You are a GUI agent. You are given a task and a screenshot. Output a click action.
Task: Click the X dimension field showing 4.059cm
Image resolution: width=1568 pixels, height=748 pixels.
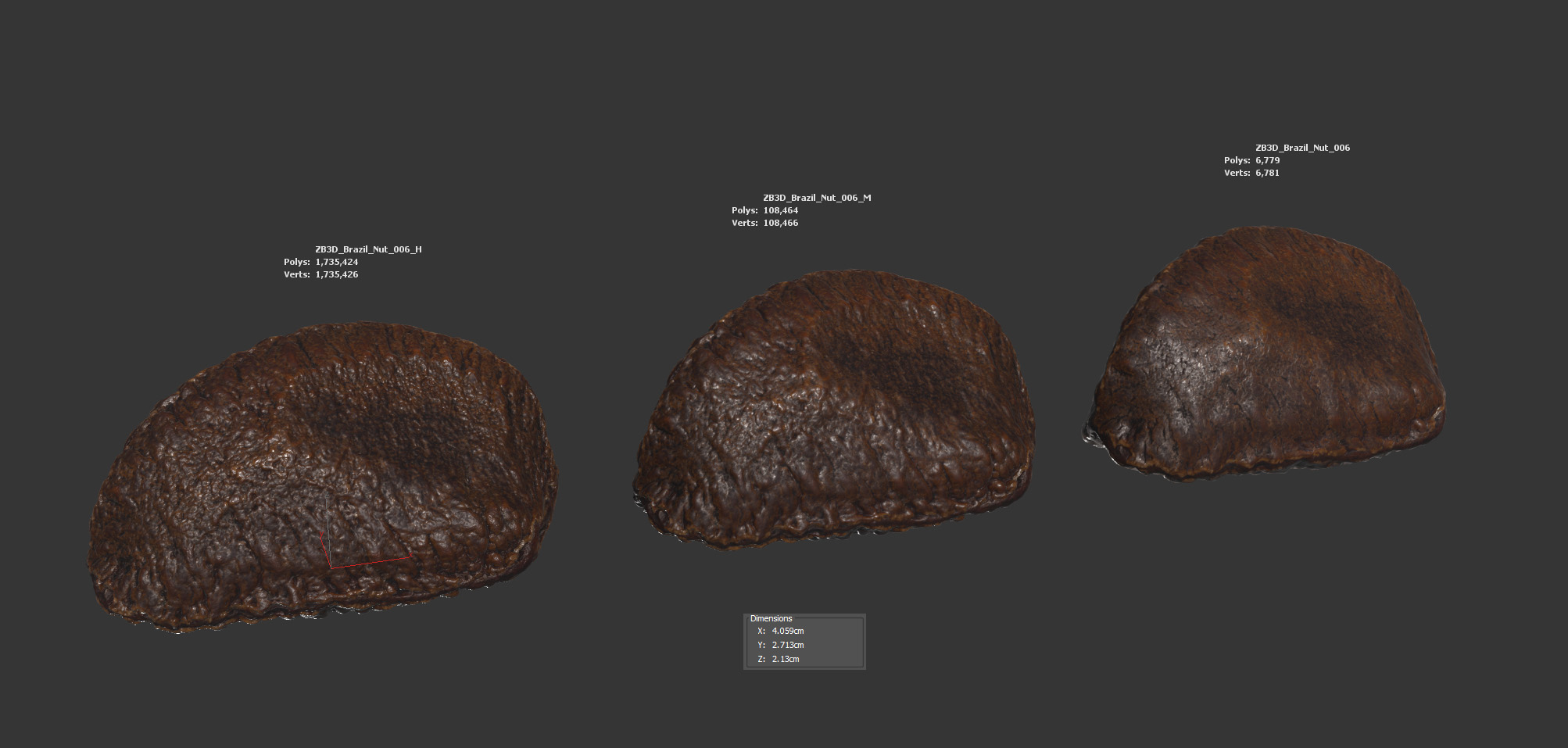click(x=788, y=631)
